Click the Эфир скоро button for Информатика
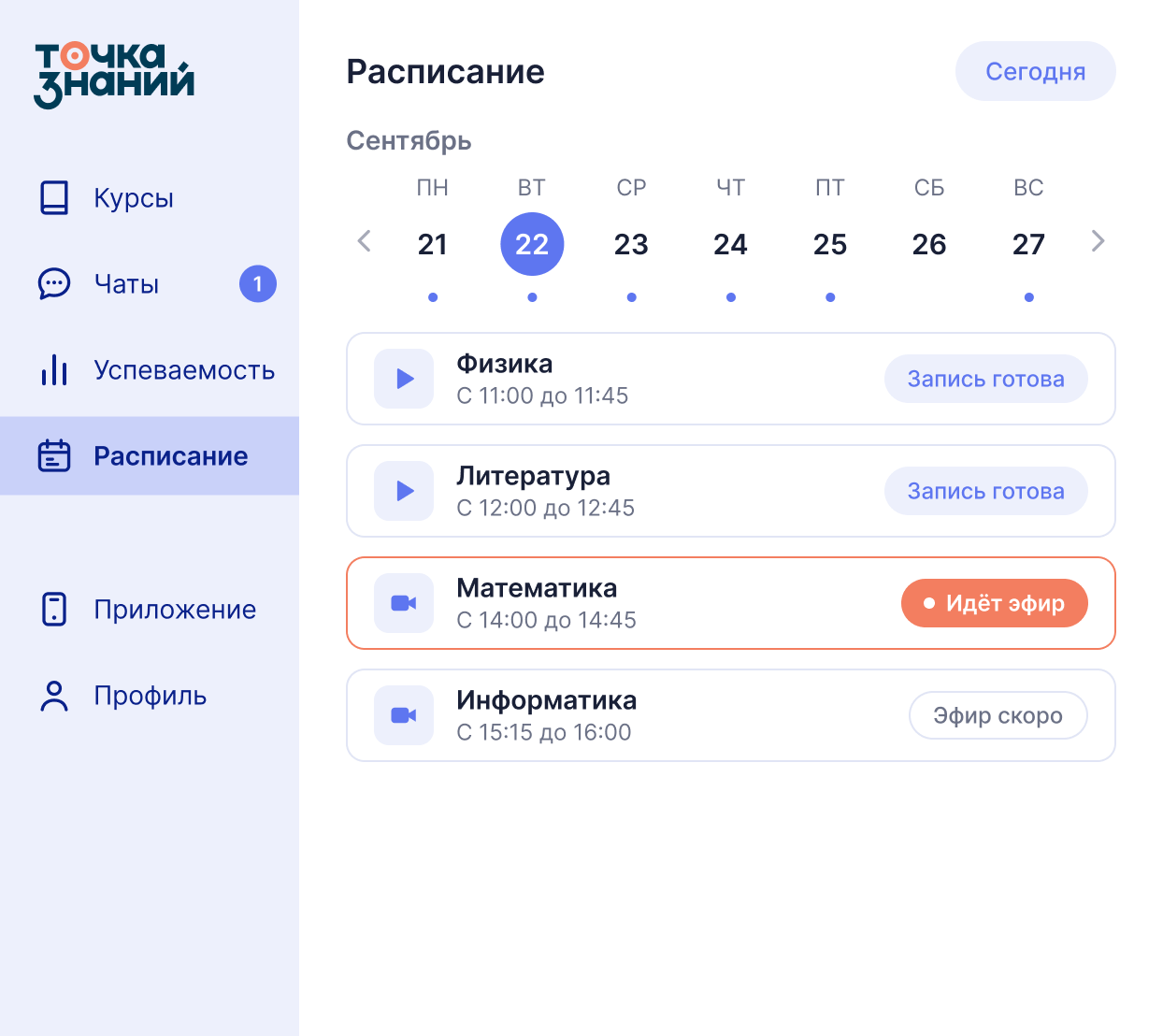The image size is (1163, 1036). pyautogui.click(x=998, y=715)
